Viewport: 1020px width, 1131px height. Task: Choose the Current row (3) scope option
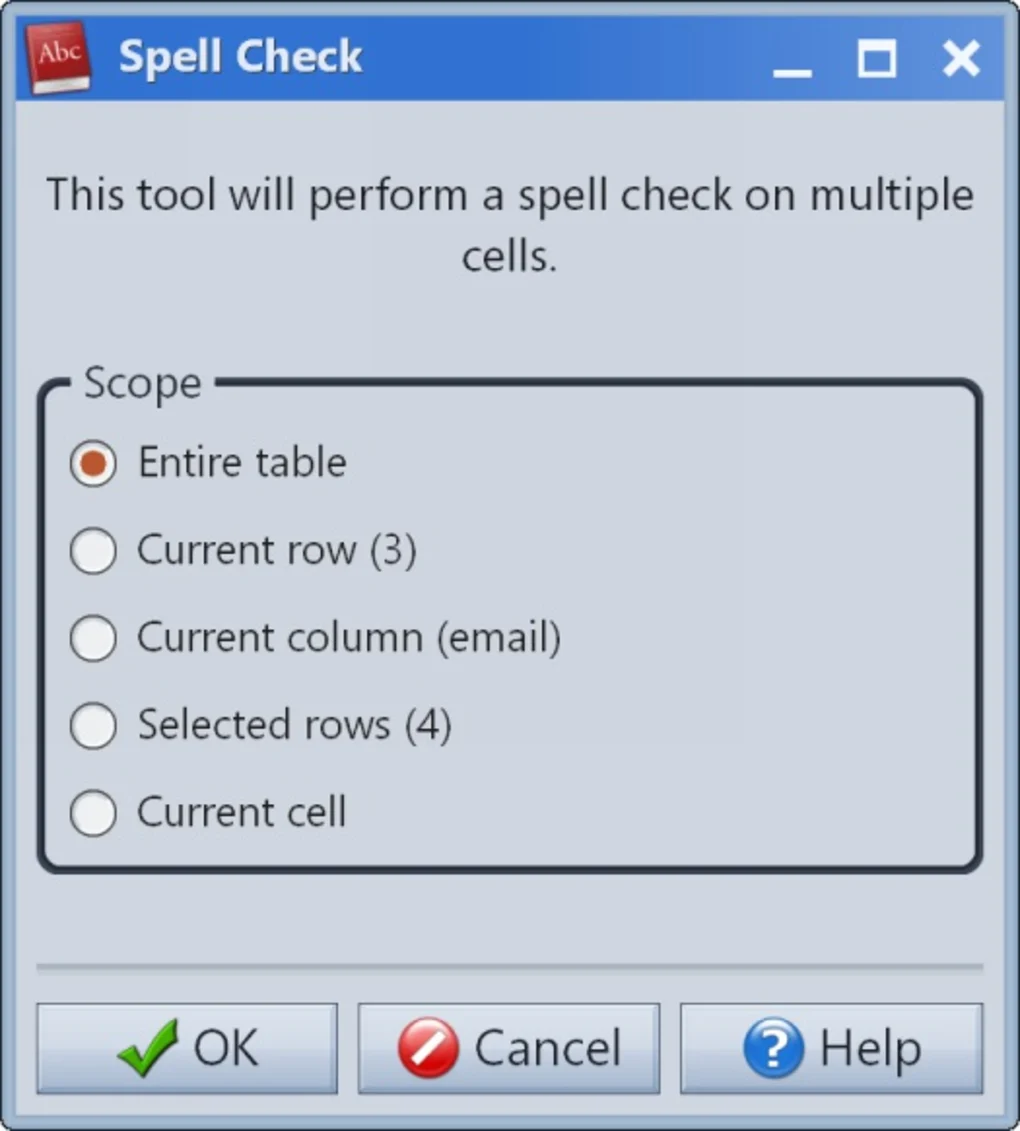pyautogui.click(x=93, y=551)
